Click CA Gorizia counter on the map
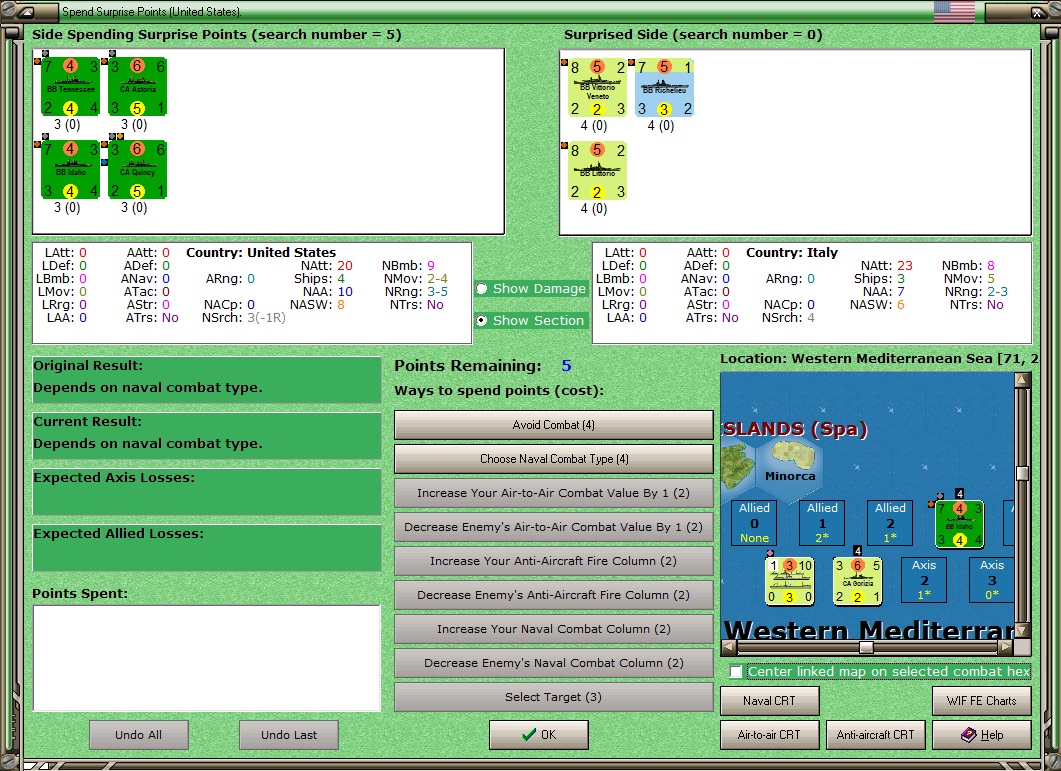Screen dimensions: 1061x771 (x=857, y=581)
